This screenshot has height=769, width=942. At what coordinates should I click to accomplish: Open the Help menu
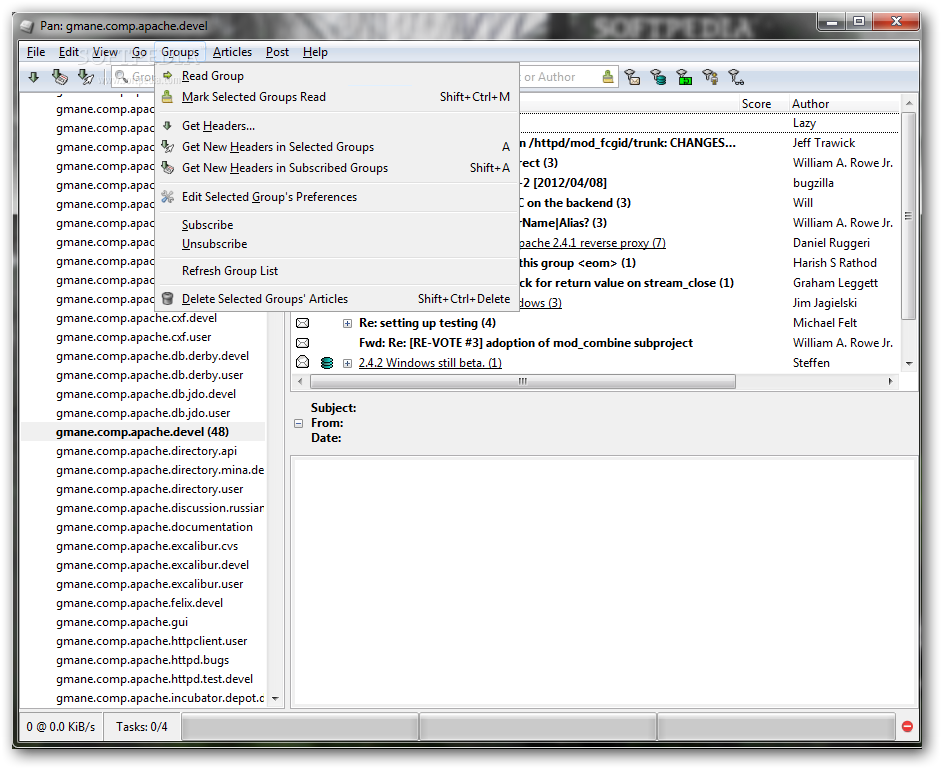(315, 52)
